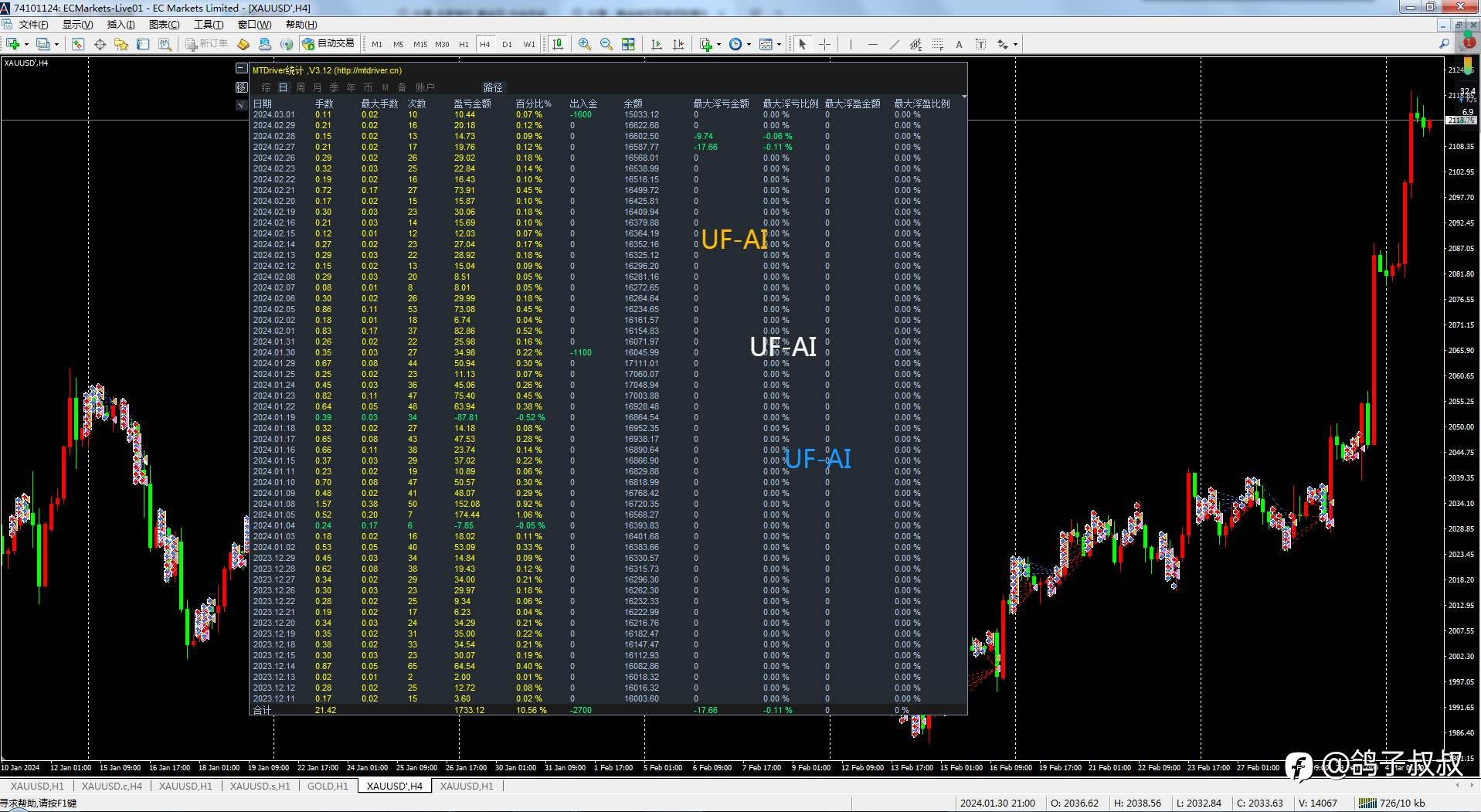Image resolution: width=1481 pixels, height=812 pixels.
Task: Click the tile windows icon
Action: 628,44
